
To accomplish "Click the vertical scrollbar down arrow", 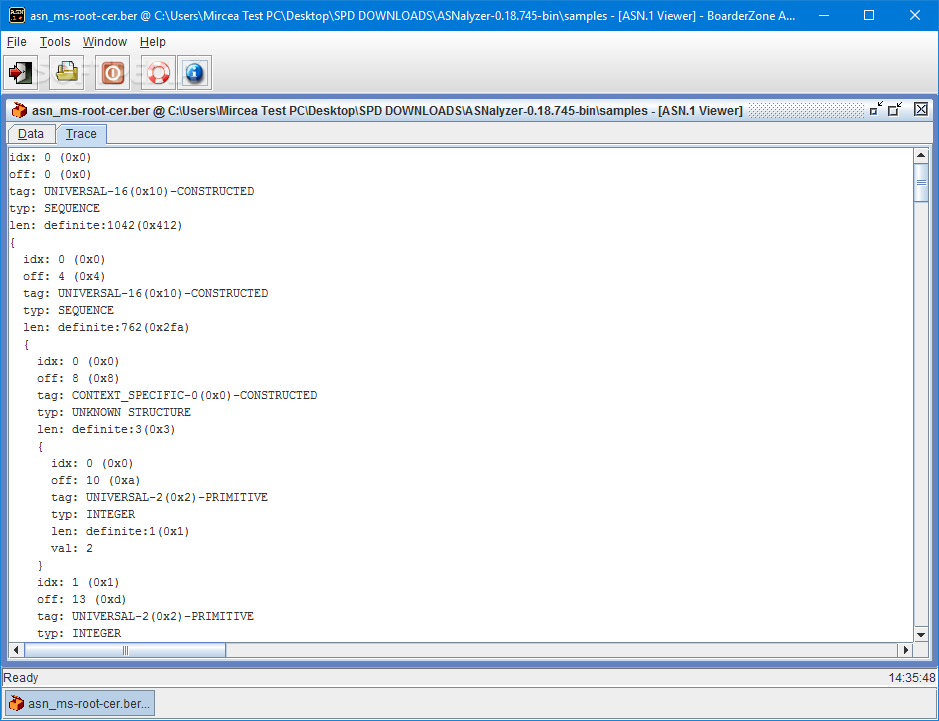I will [x=921, y=635].
